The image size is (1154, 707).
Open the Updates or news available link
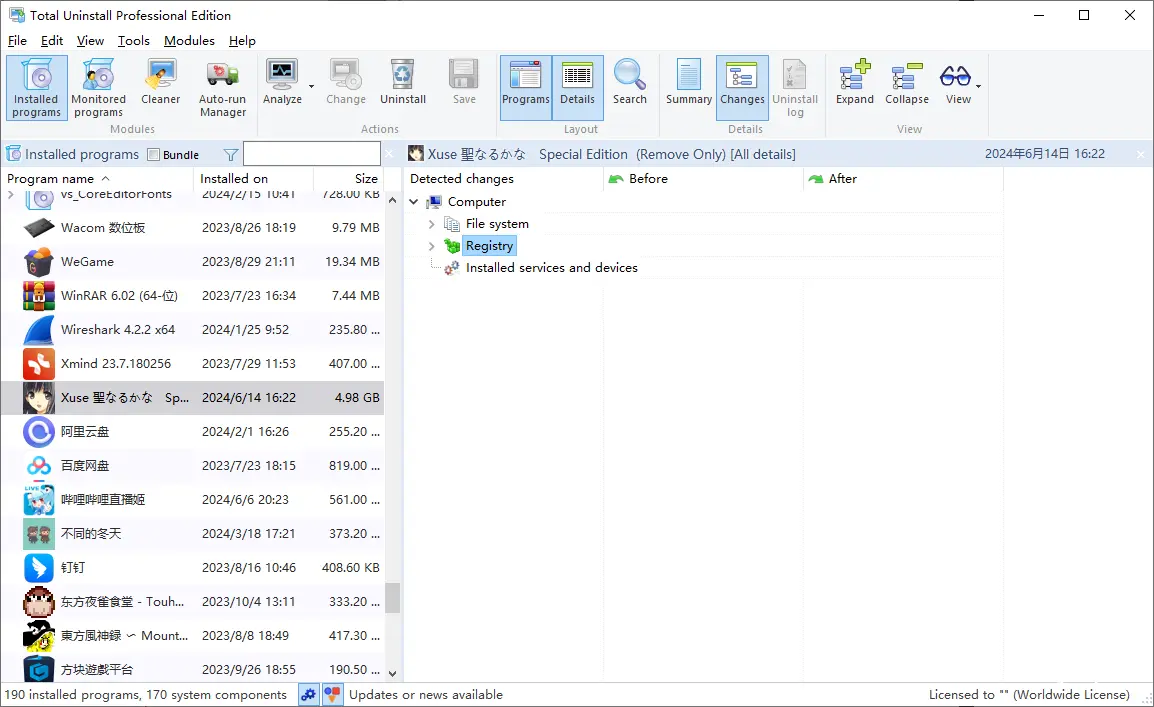pos(425,694)
